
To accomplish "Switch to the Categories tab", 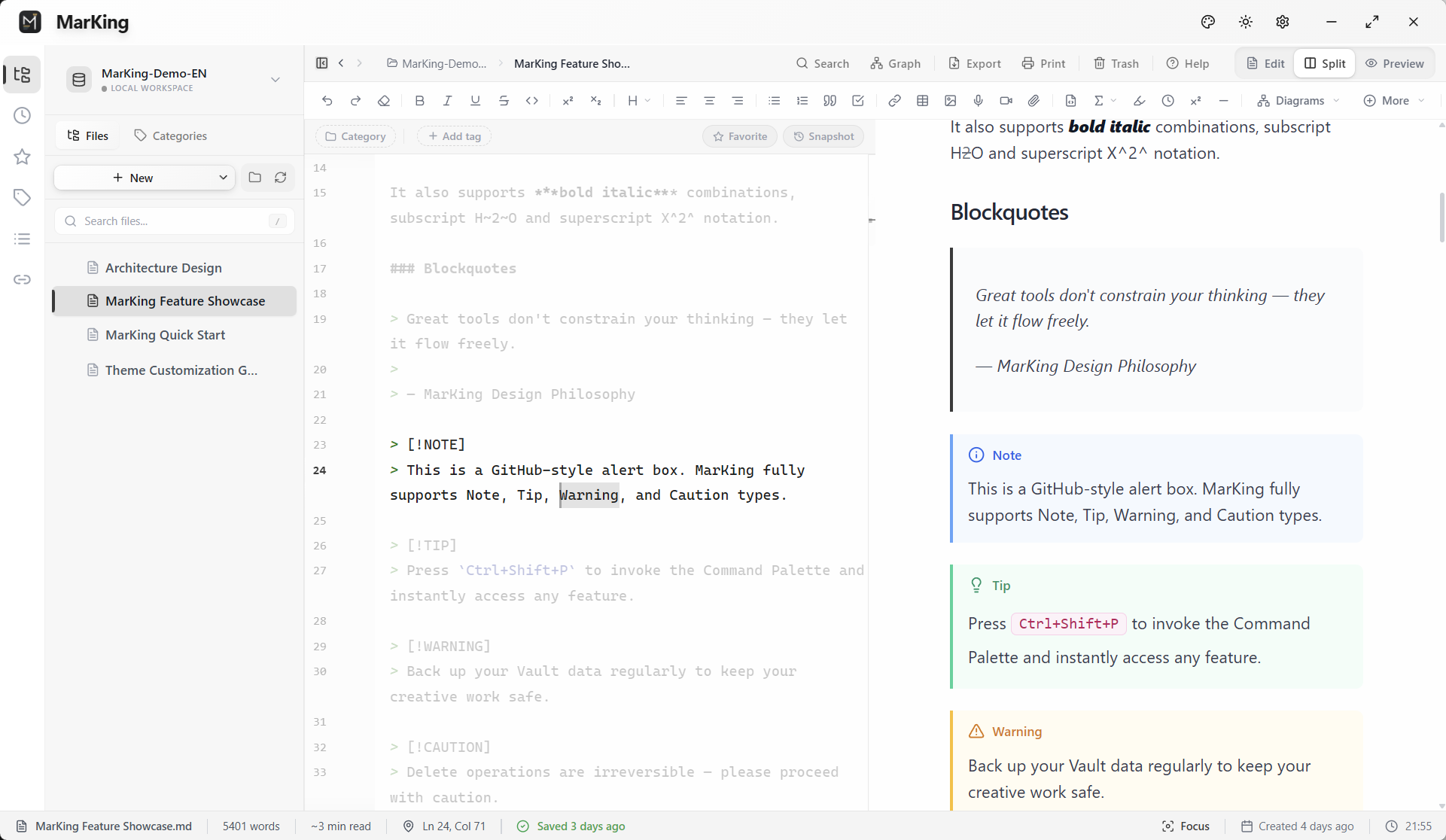I will click(x=170, y=135).
